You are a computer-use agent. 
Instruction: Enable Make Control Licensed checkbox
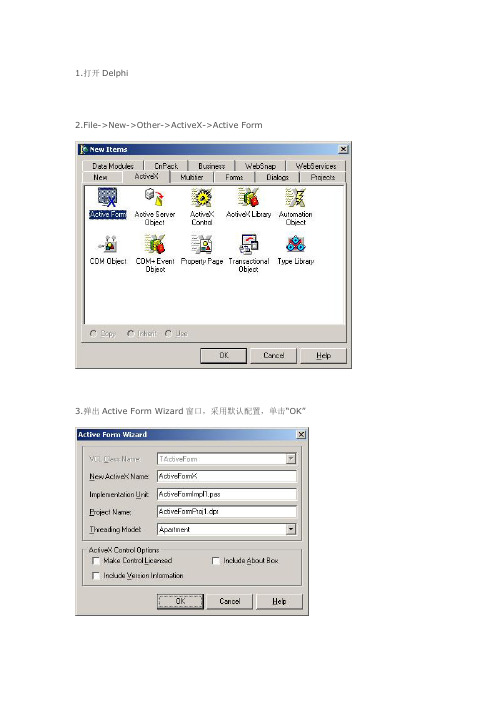tap(95, 561)
